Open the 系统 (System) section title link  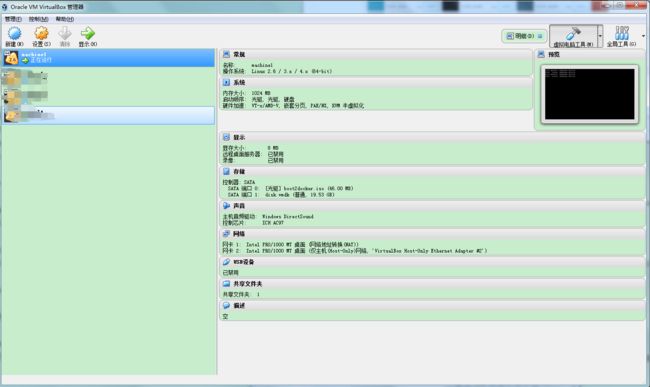[239, 82]
